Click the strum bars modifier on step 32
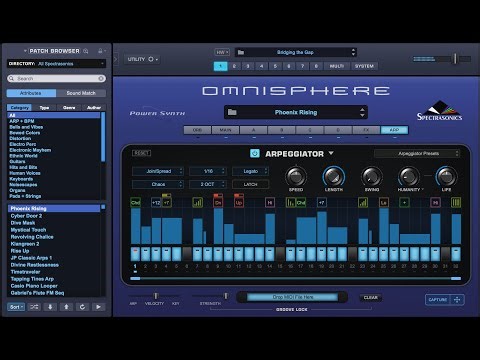480x360 pixels. (456, 202)
